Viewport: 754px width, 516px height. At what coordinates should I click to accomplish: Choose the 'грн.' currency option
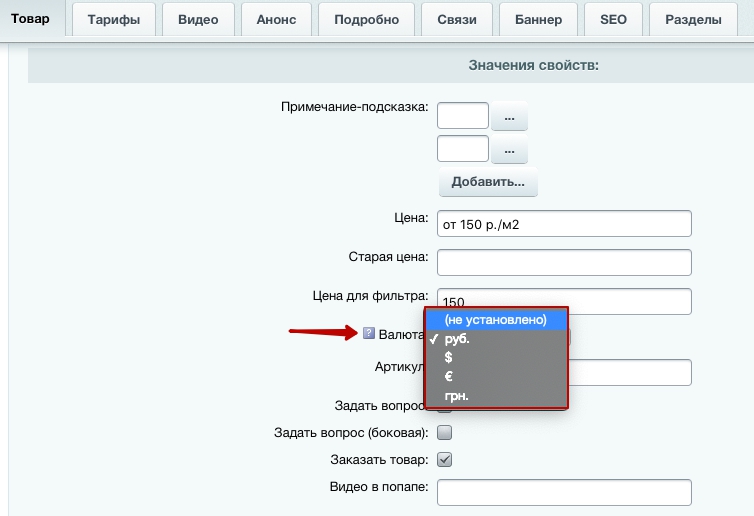click(496, 396)
